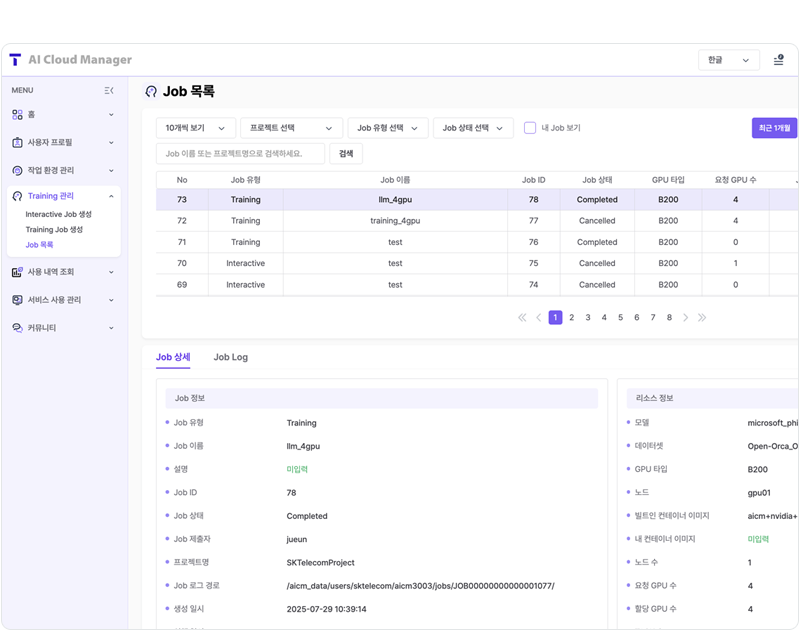Expand the 사용 내역 조회 menu chevron
800x631 pixels.
pos(111,272)
